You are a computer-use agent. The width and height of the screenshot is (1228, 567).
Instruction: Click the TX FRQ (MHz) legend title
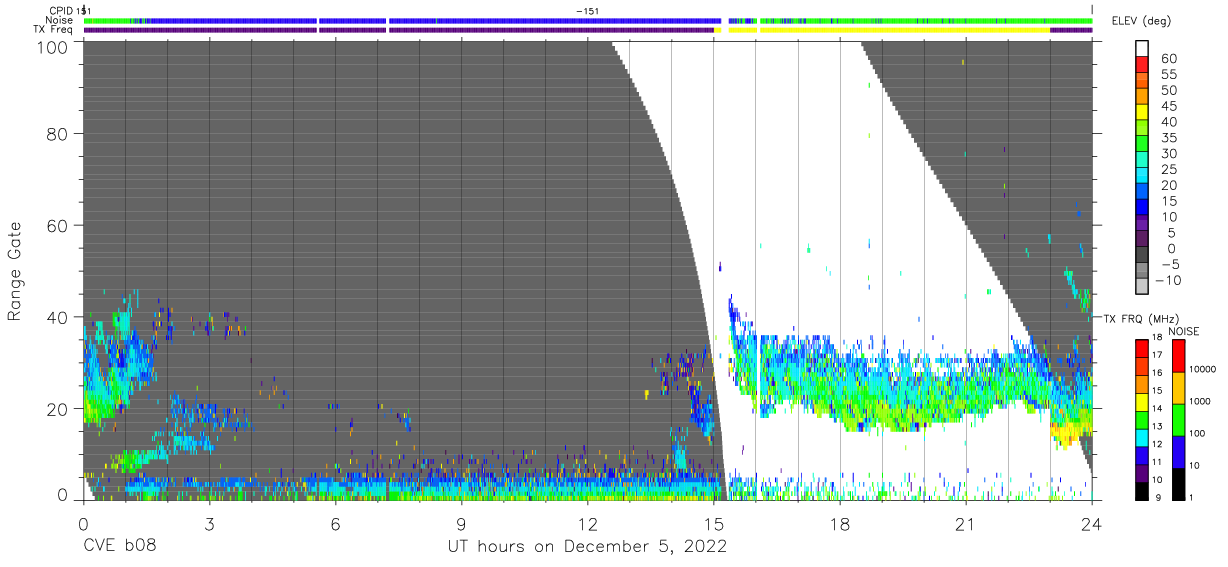coord(1138,318)
